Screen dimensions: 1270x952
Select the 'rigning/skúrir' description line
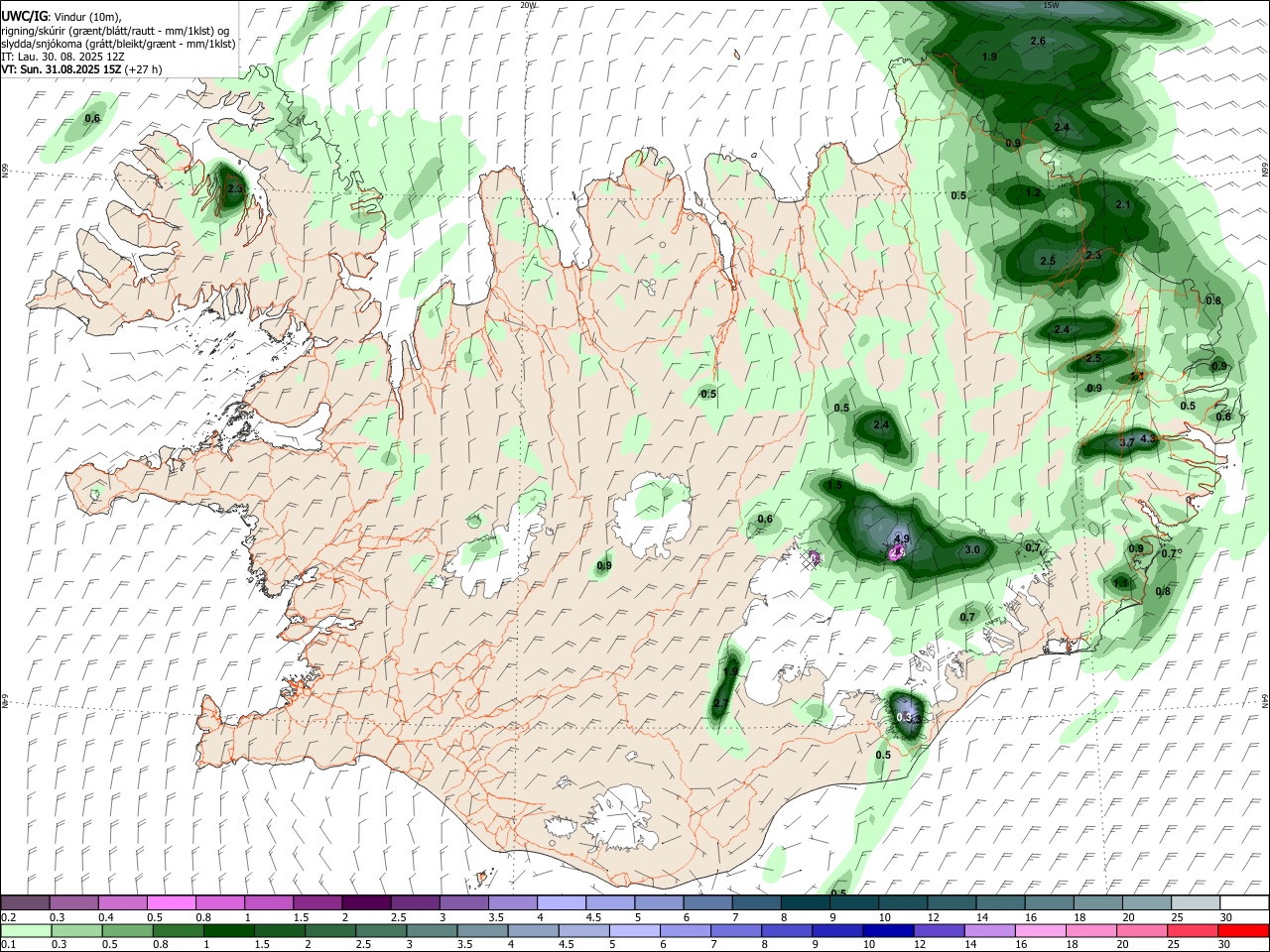114,31
